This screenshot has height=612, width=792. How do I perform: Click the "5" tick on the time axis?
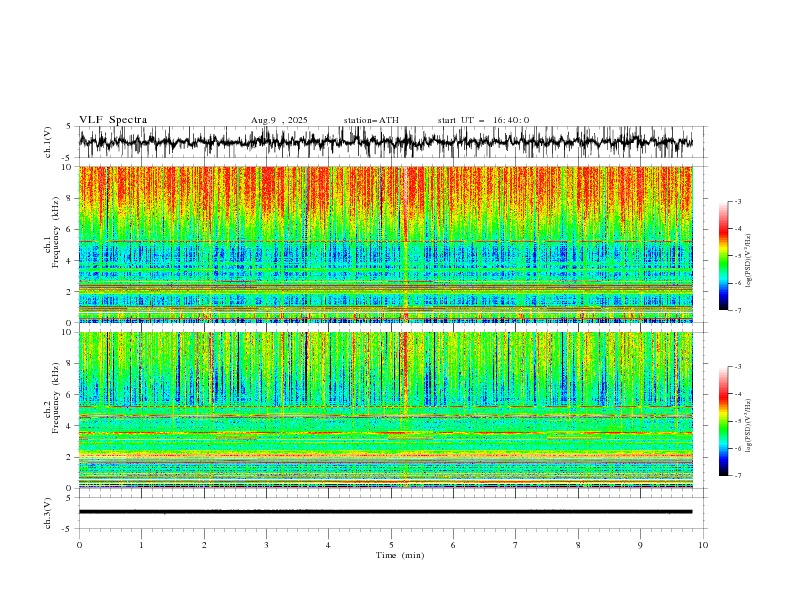click(391, 545)
